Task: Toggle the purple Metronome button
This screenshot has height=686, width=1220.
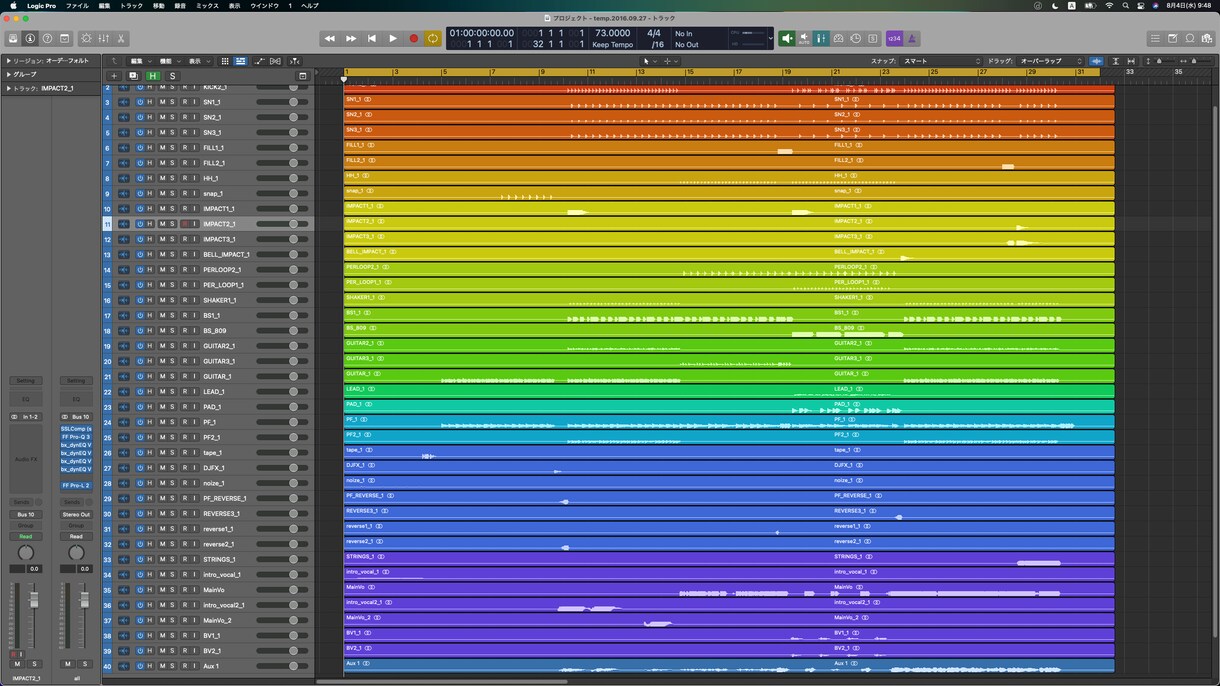Action: [x=911, y=38]
